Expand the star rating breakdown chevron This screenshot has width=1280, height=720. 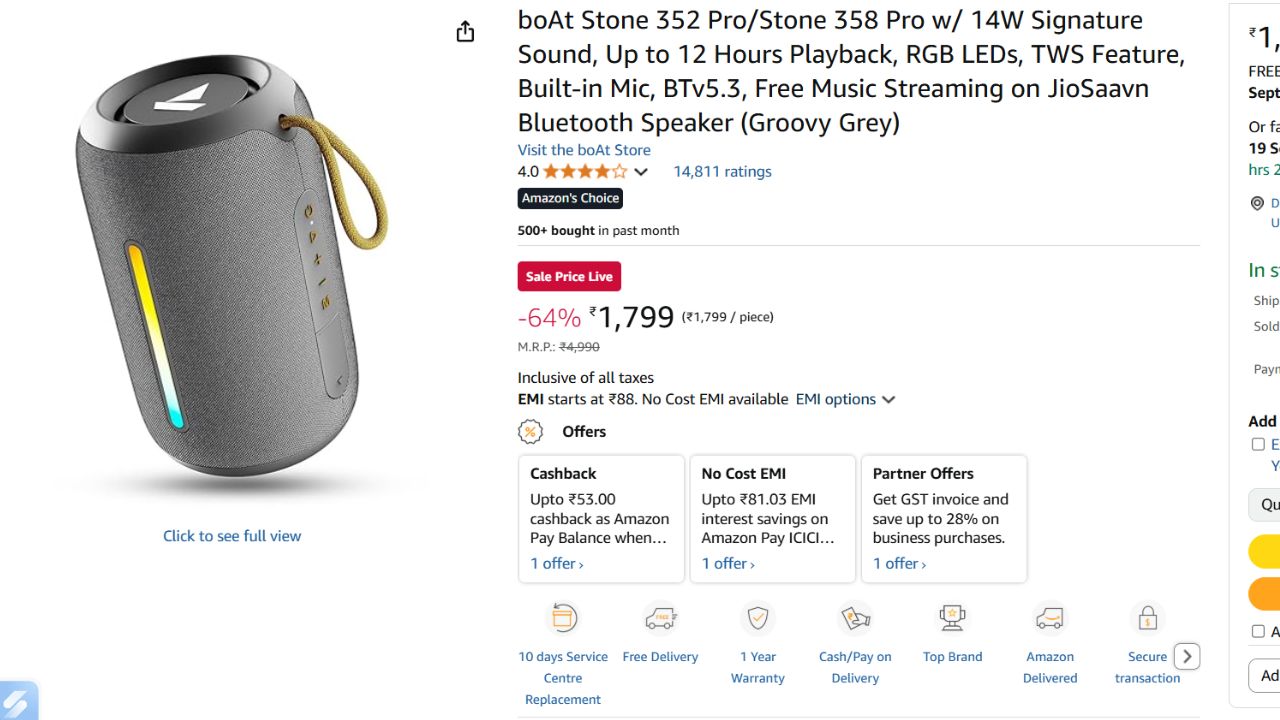pyautogui.click(x=641, y=172)
